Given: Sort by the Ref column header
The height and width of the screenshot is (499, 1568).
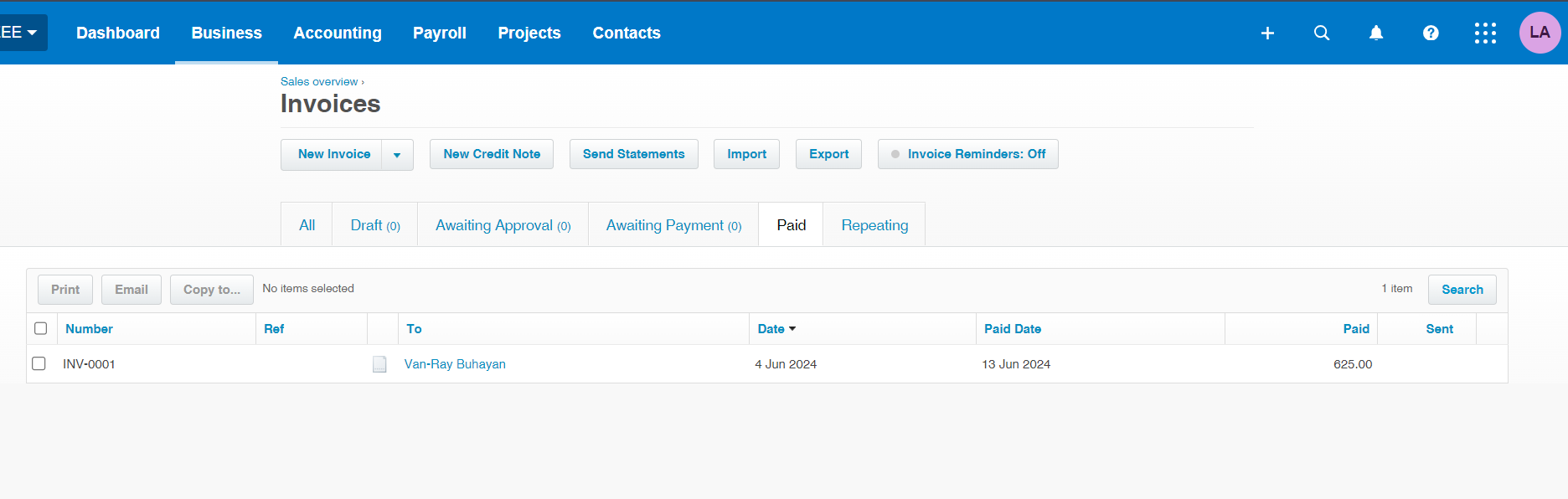Looking at the screenshot, I should (x=274, y=329).
